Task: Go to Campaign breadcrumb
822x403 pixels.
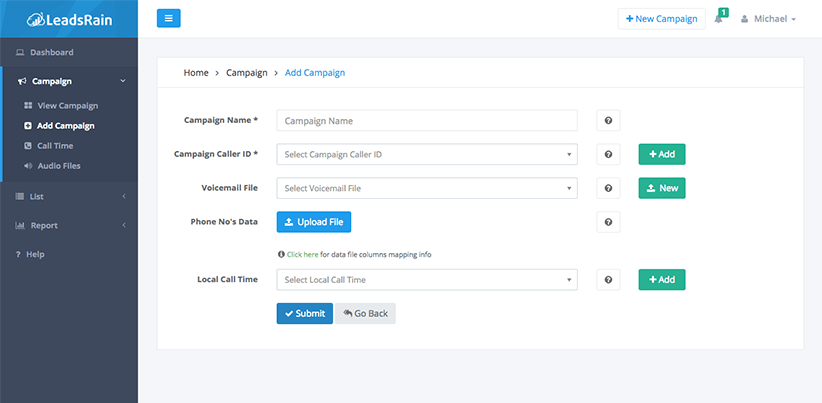Action: tap(247, 73)
